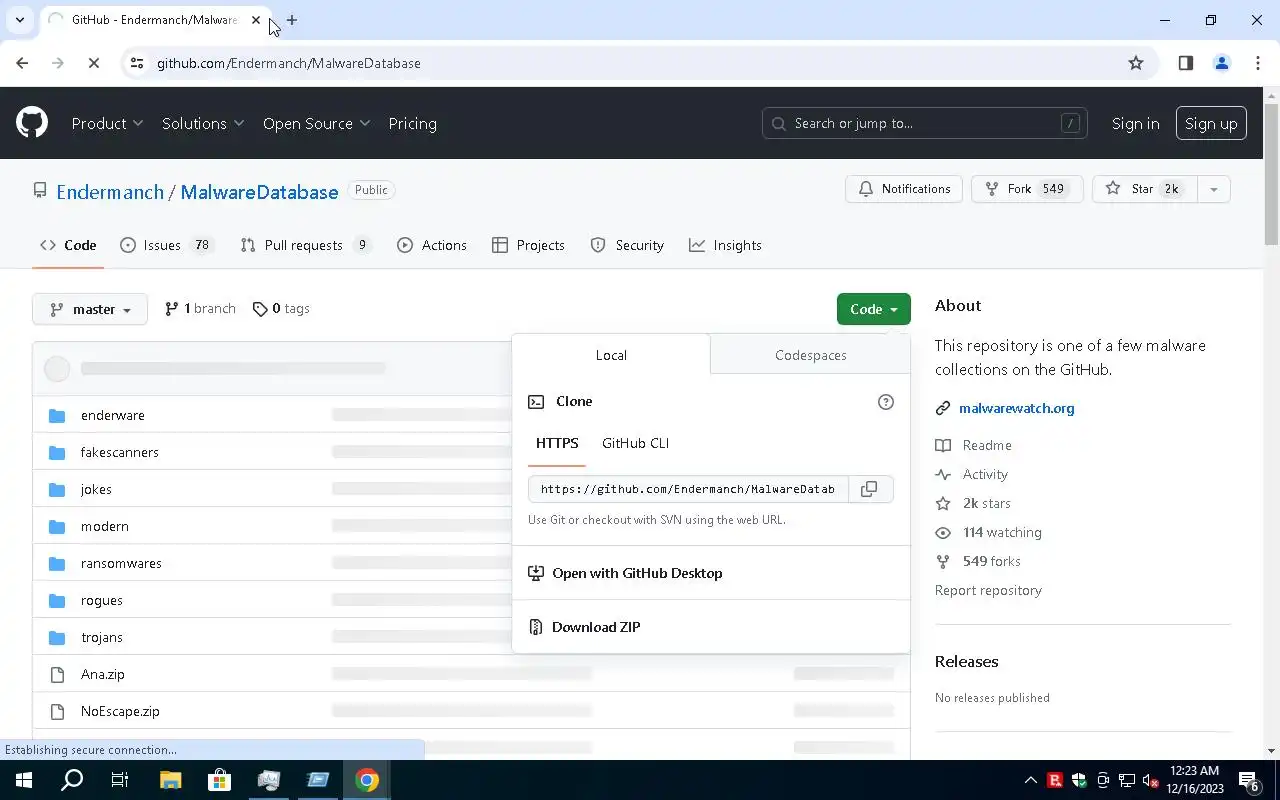Toggle Chrome side panel icon
Image resolution: width=1280 pixels, height=800 pixels.
pyautogui.click(x=1186, y=63)
